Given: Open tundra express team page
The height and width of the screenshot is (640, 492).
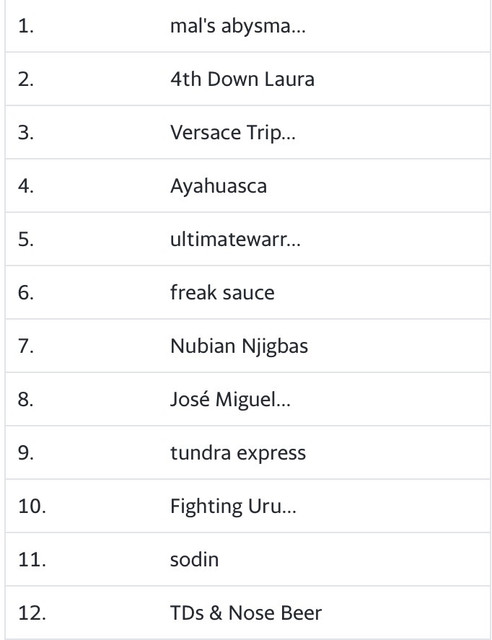Looking at the screenshot, I should pos(238,453).
